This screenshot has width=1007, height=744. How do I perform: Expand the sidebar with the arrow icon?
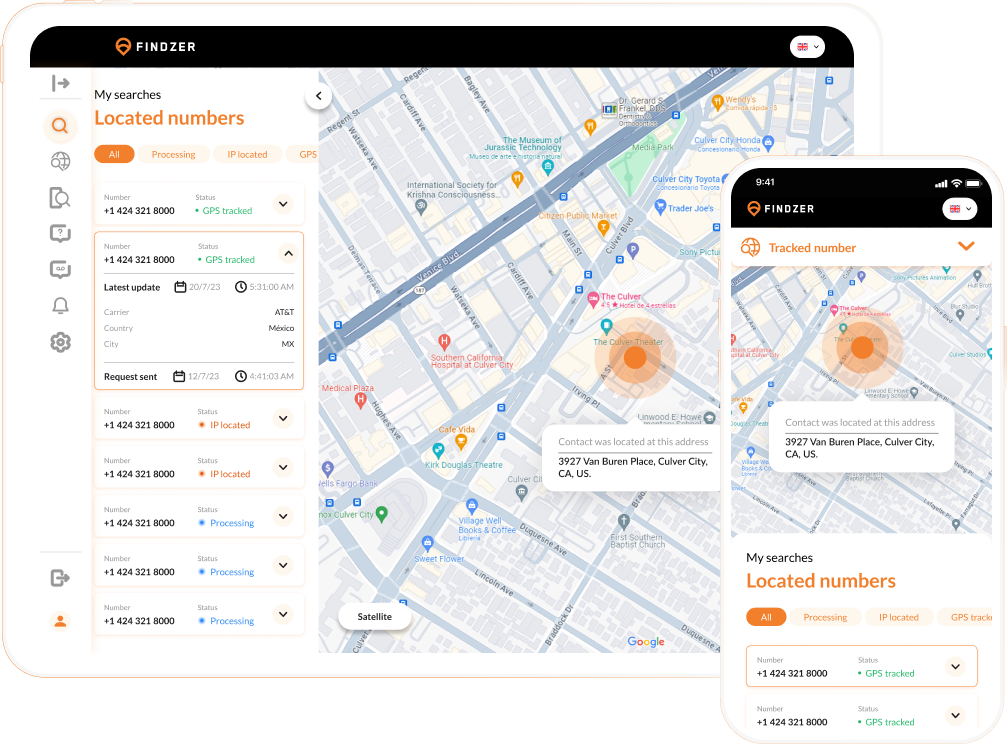tap(60, 83)
